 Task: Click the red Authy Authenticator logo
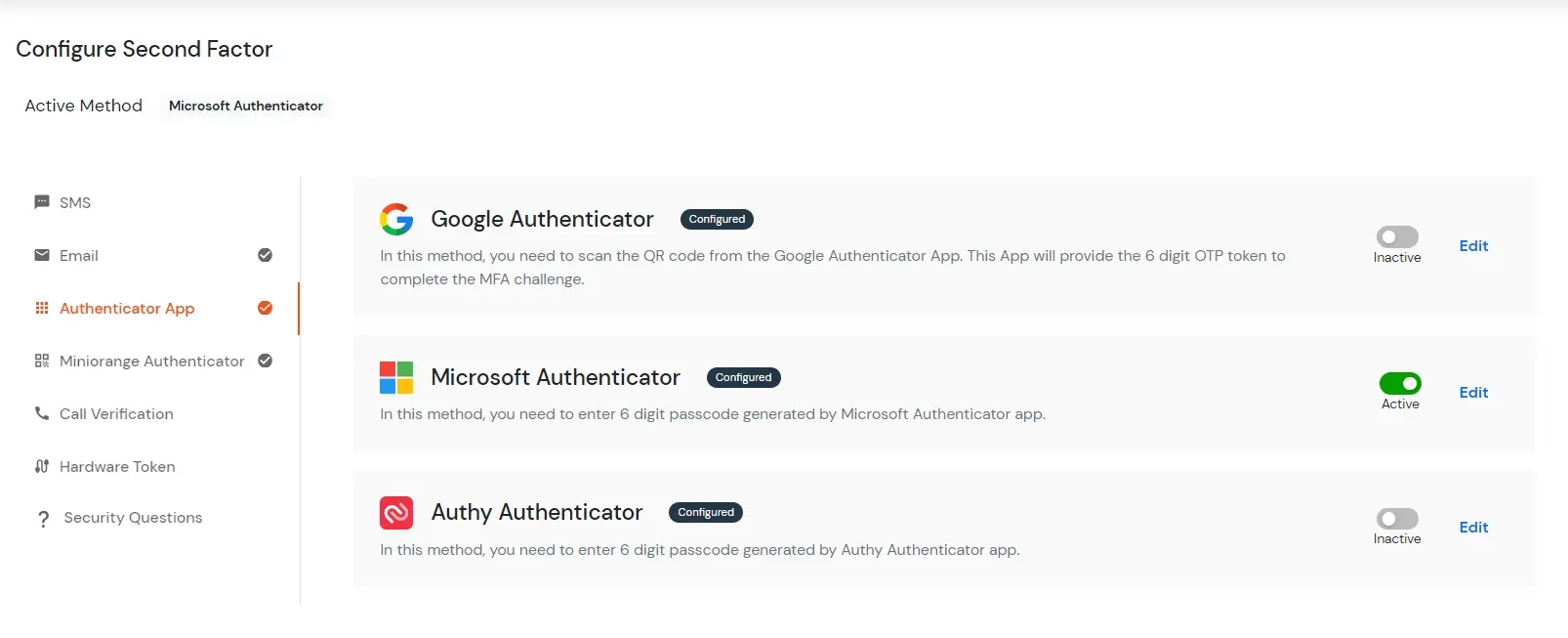click(395, 512)
